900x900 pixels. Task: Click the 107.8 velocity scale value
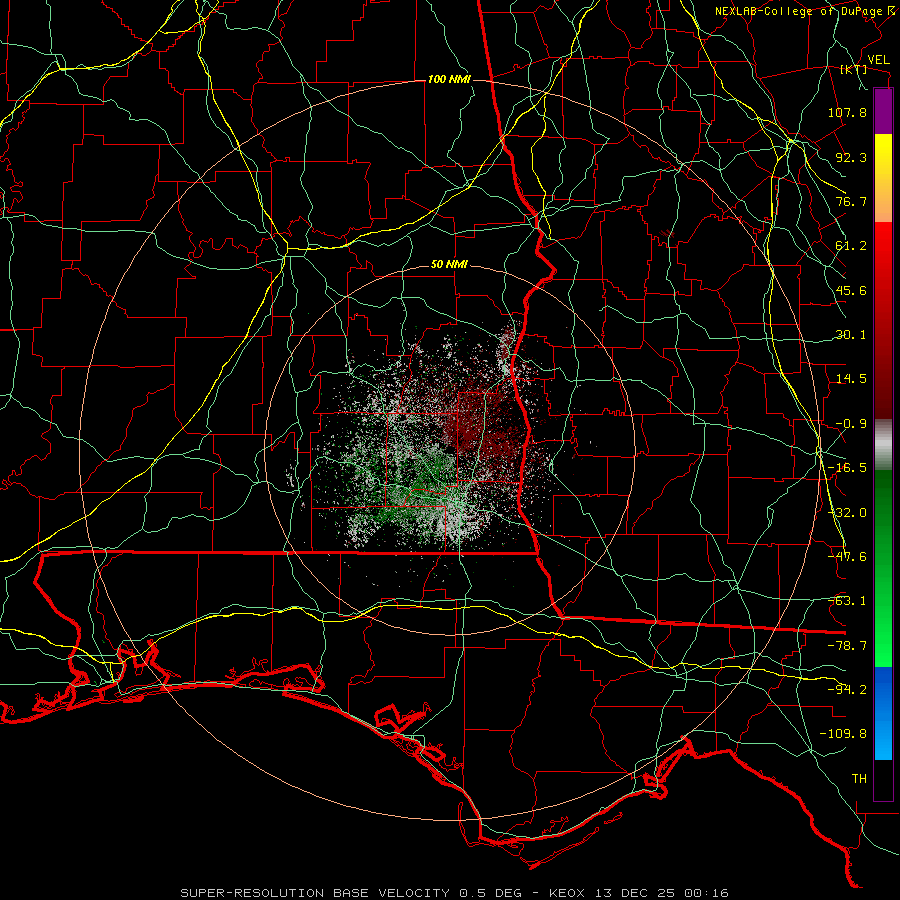(847, 112)
